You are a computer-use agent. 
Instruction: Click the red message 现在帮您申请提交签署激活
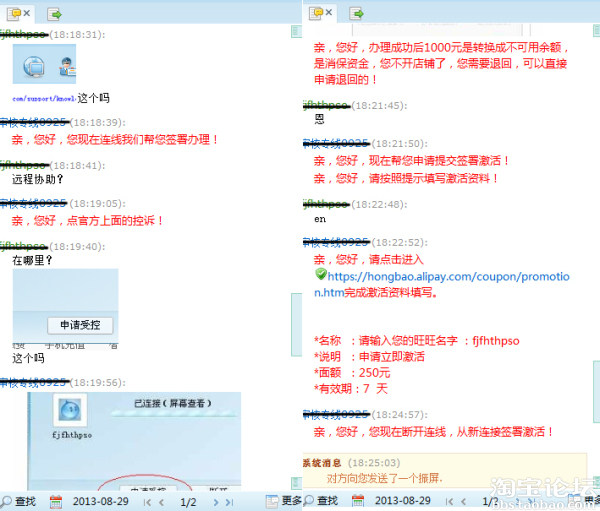click(412, 160)
